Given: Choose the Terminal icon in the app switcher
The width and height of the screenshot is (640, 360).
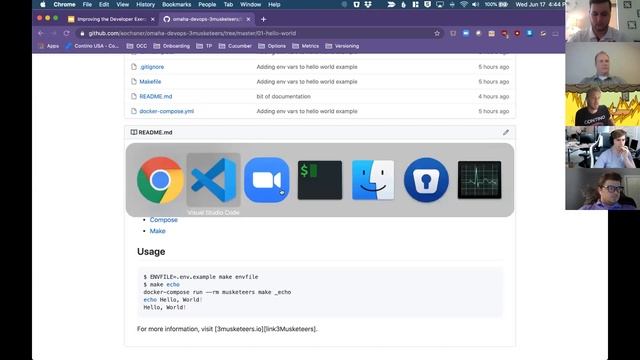Looking at the screenshot, I should click(x=320, y=180).
